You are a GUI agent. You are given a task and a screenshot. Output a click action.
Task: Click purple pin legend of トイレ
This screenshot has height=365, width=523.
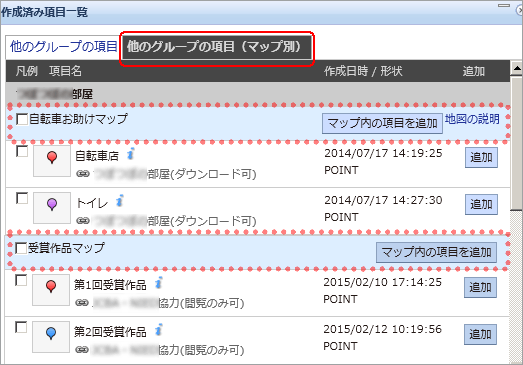(x=52, y=208)
